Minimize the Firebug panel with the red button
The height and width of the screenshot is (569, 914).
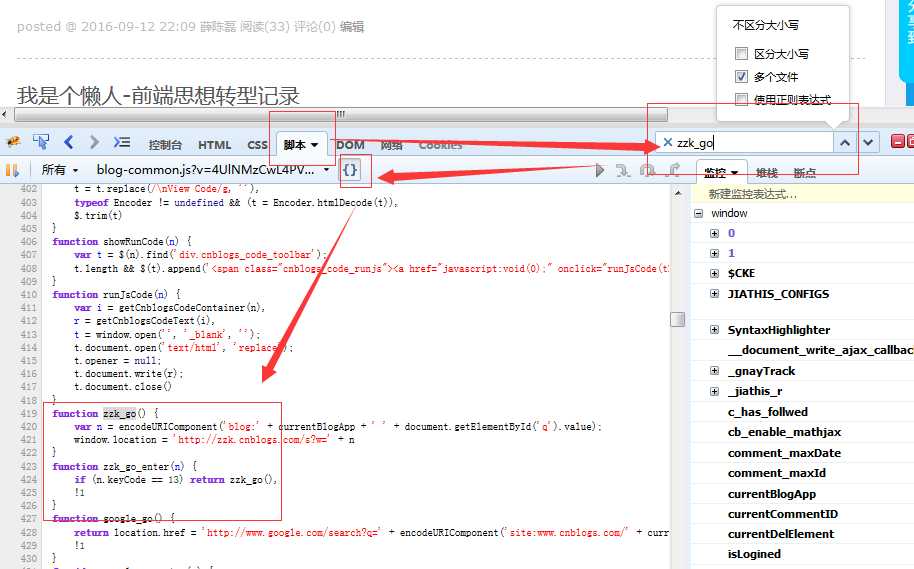[x=898, y=142]
